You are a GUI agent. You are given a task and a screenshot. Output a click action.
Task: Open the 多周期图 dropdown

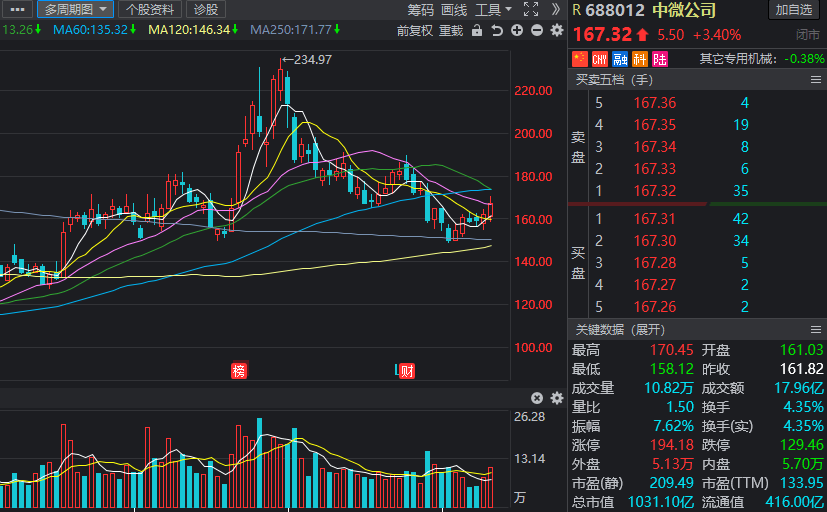76,9
